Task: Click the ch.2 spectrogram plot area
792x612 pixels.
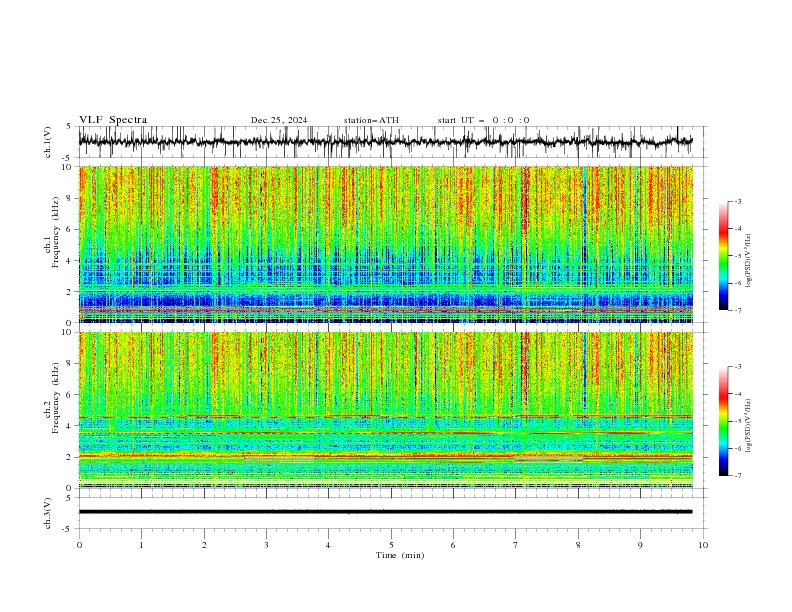Action: 386,410
